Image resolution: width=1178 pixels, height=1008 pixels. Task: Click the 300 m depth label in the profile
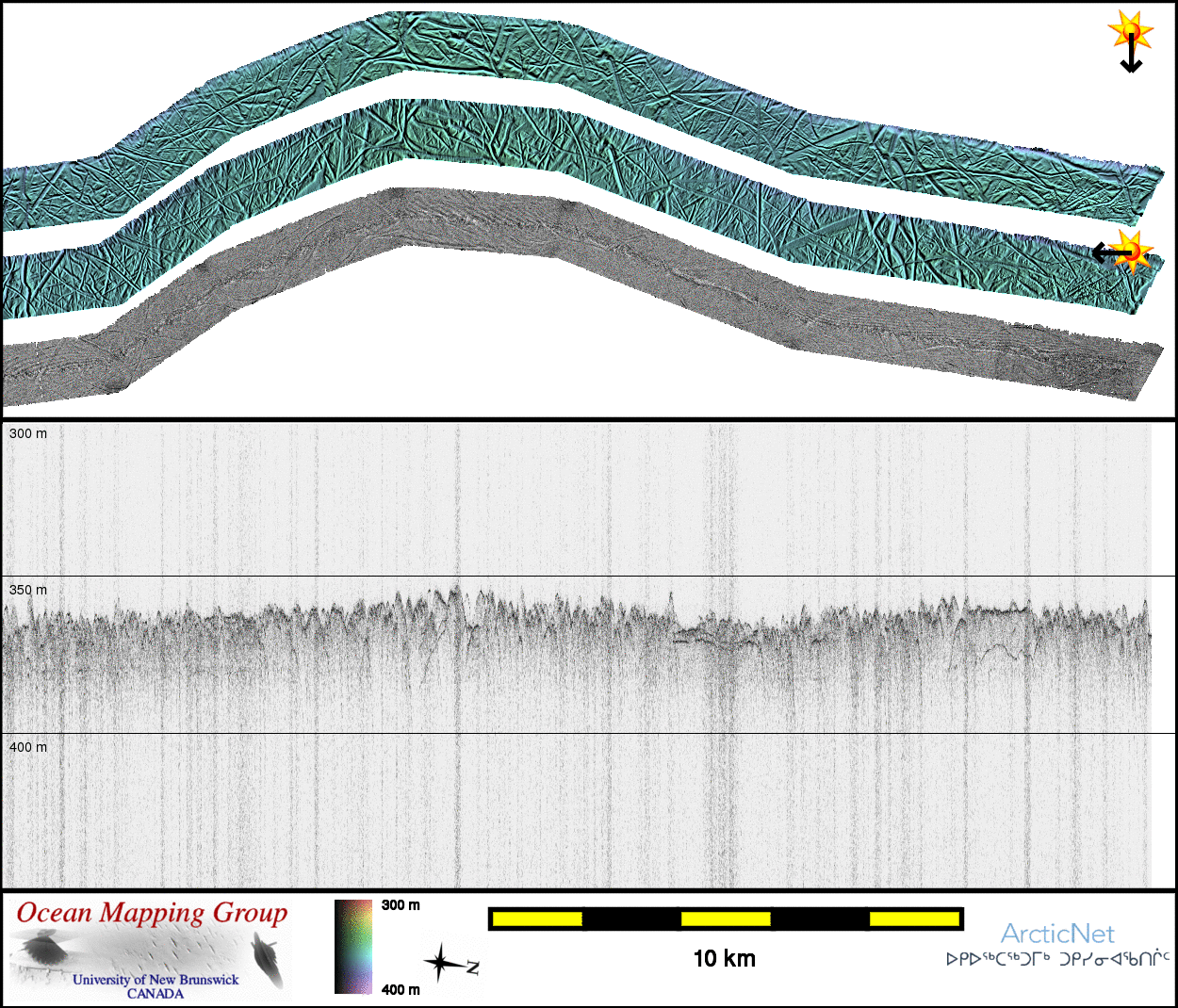pos(28,433)
